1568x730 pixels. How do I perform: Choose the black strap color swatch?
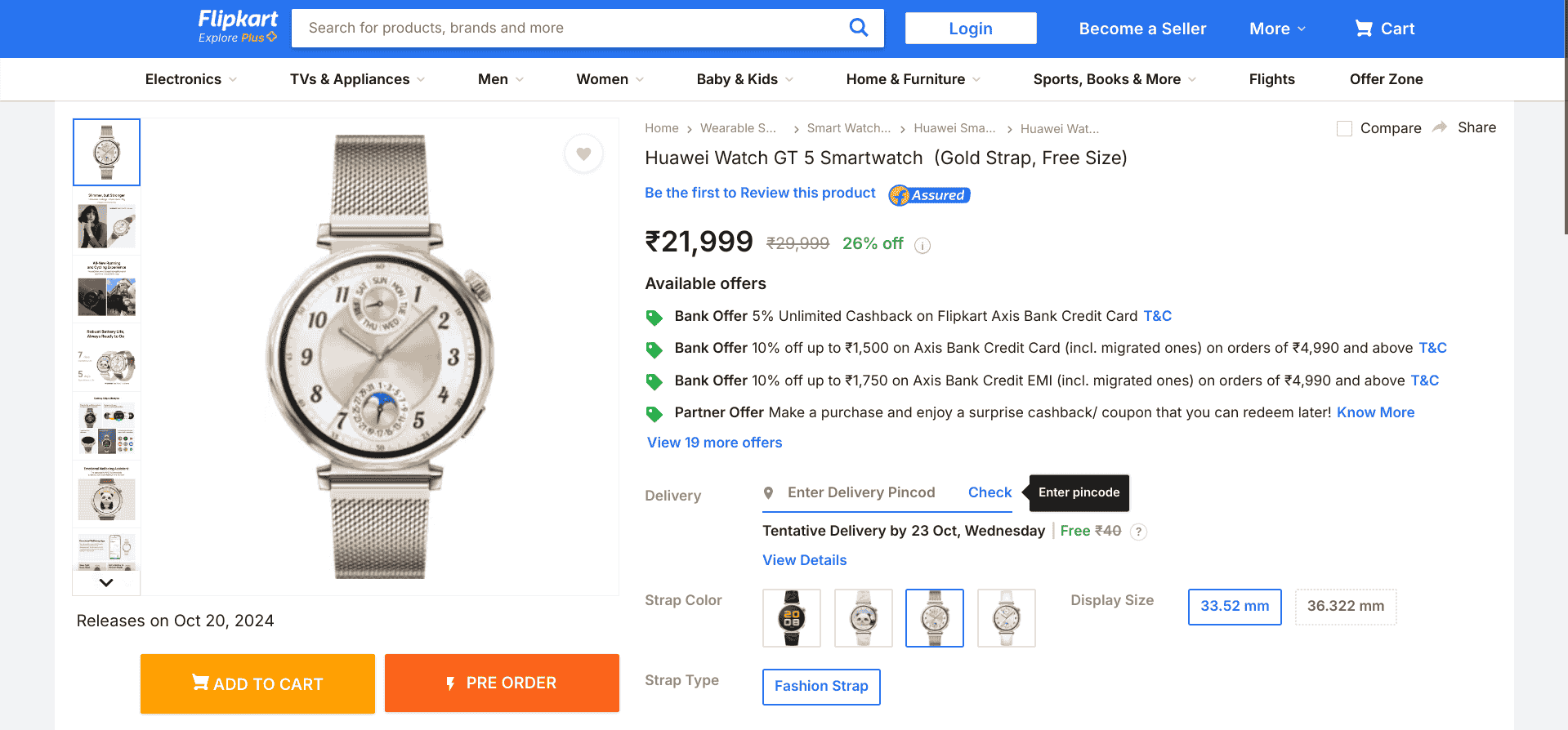[791, 618]
